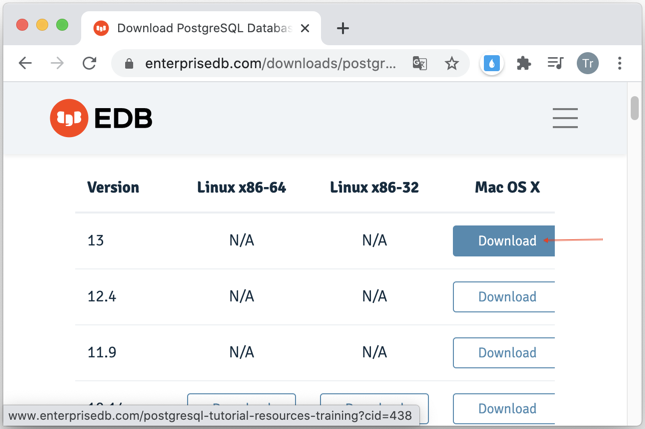Open media controls playlist icon
The image size is (645, 429).
(x=555, y=63)
